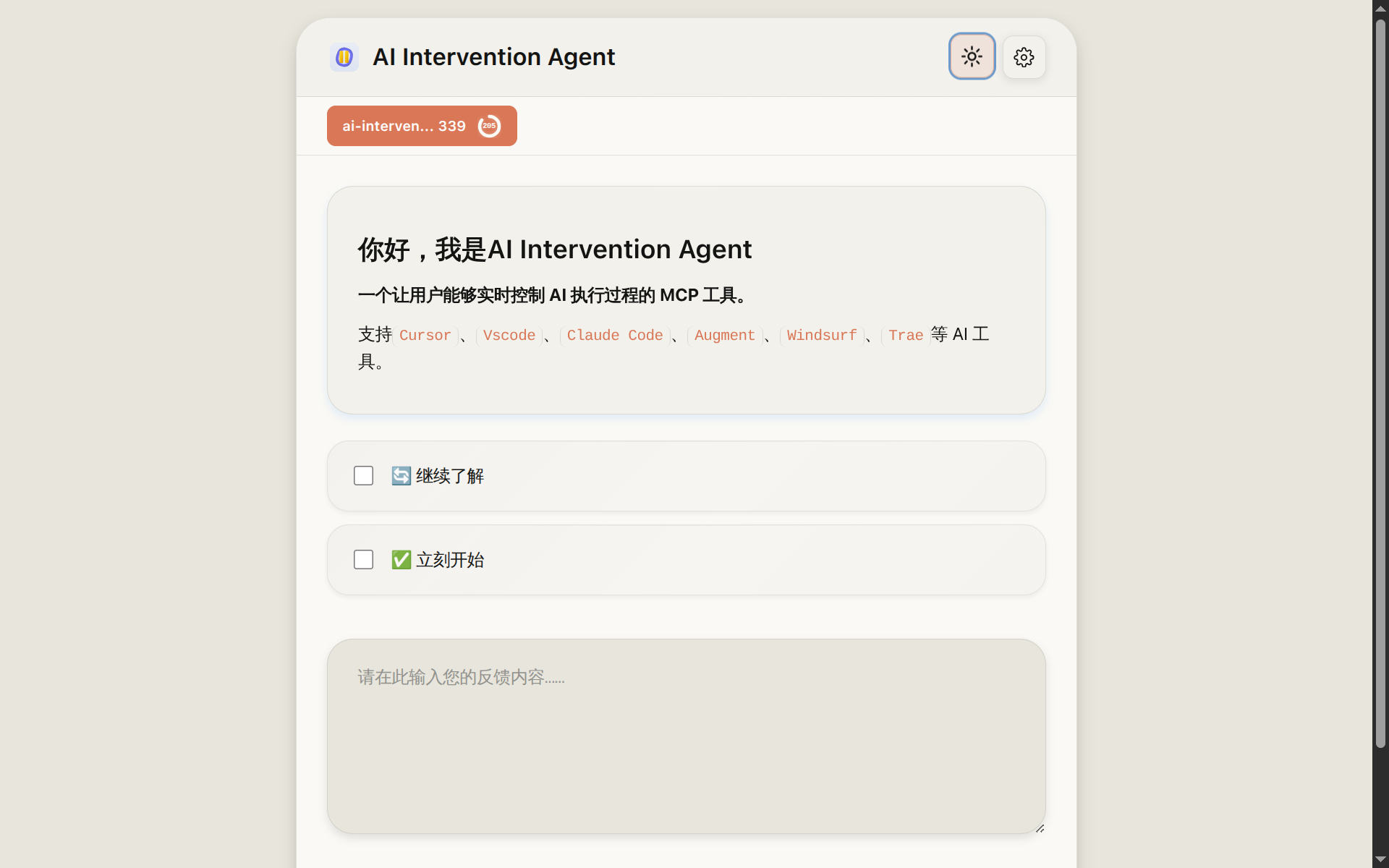Open the Augment link
The height and width of the screenshot is (868, 1389).
[x=724, y=335]
